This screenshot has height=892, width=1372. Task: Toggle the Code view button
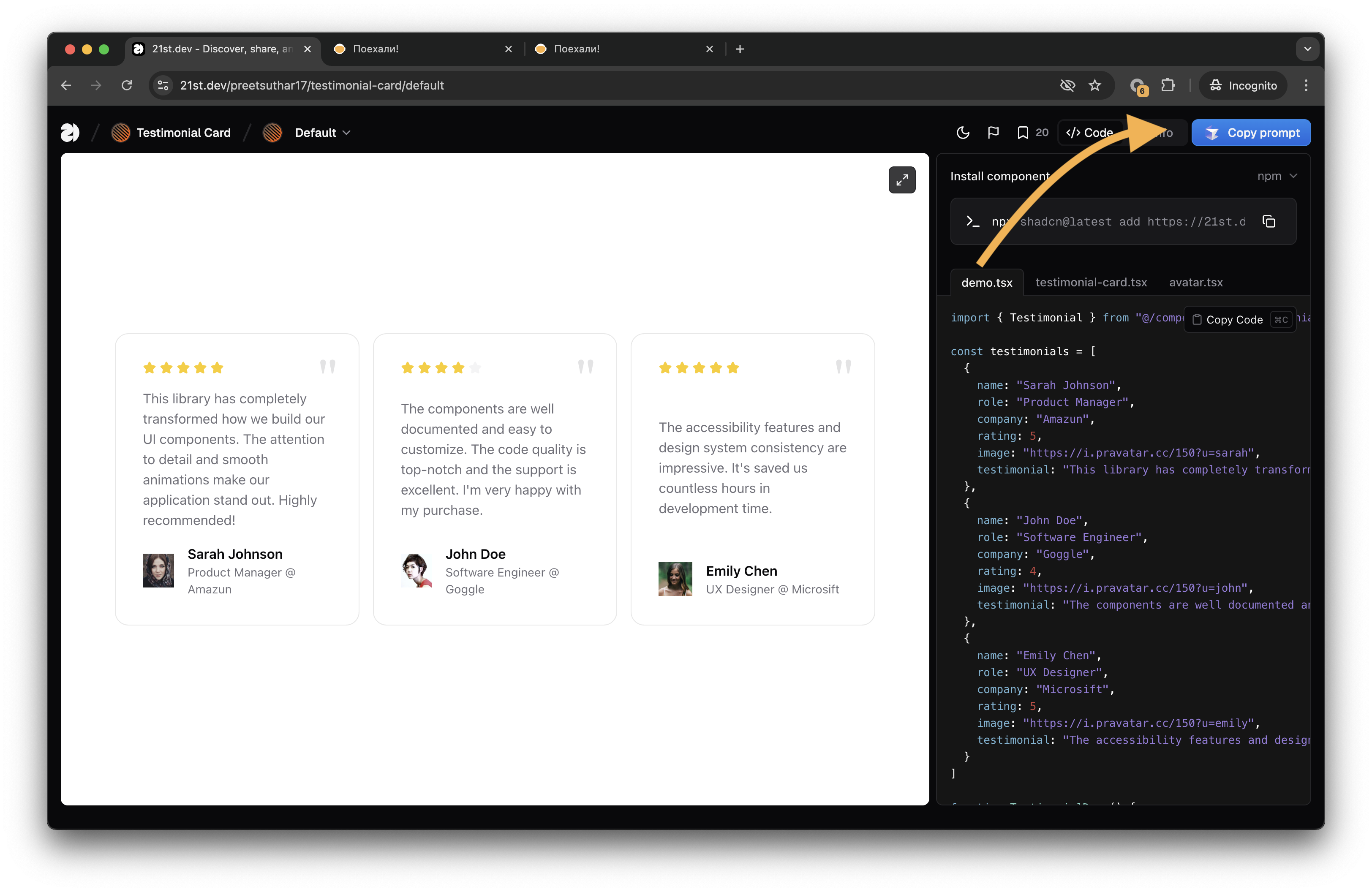tap(1089, 133)
